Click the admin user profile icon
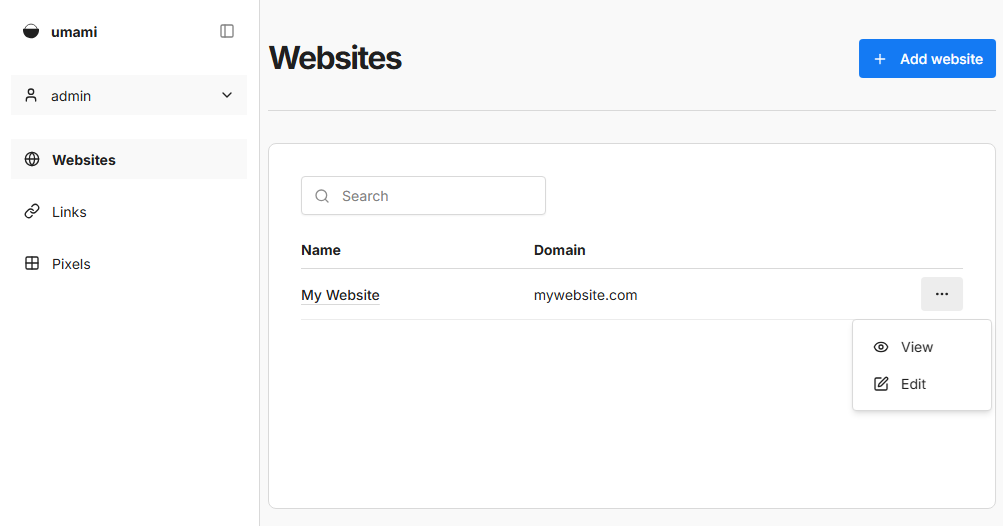The height and width of the screenshot is (526, 1003). pyautogui.click(x=31, y=96)
